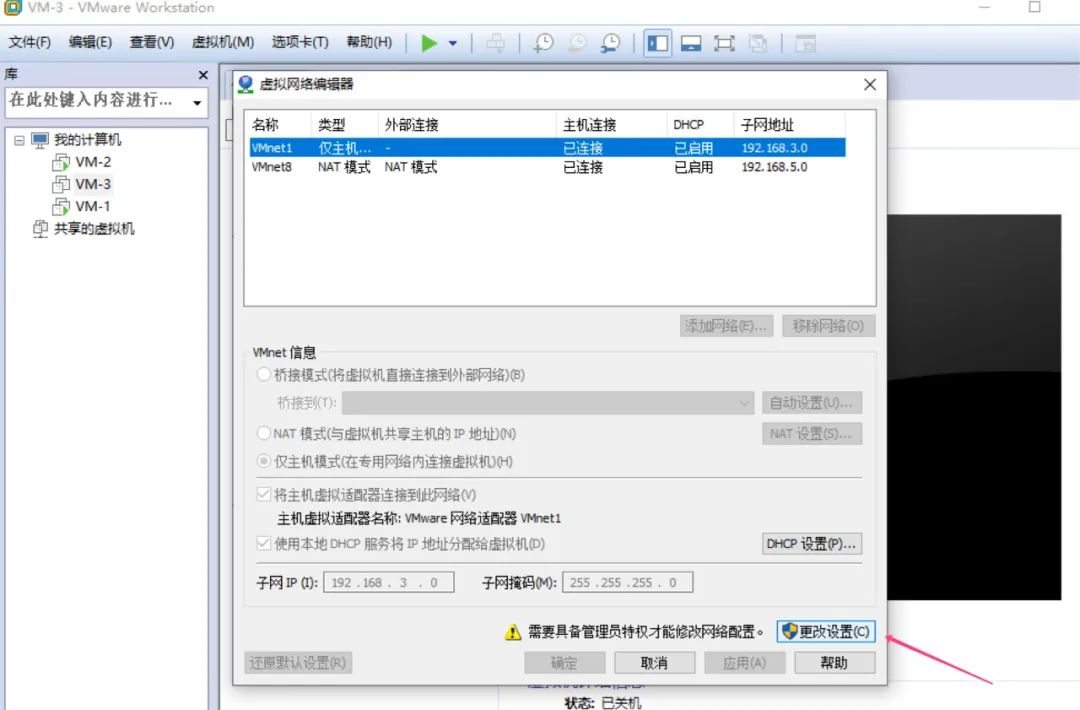The image size is (1080, 710).
Task: Open the power options dropdown arrow
Action: tap(453, 43)
